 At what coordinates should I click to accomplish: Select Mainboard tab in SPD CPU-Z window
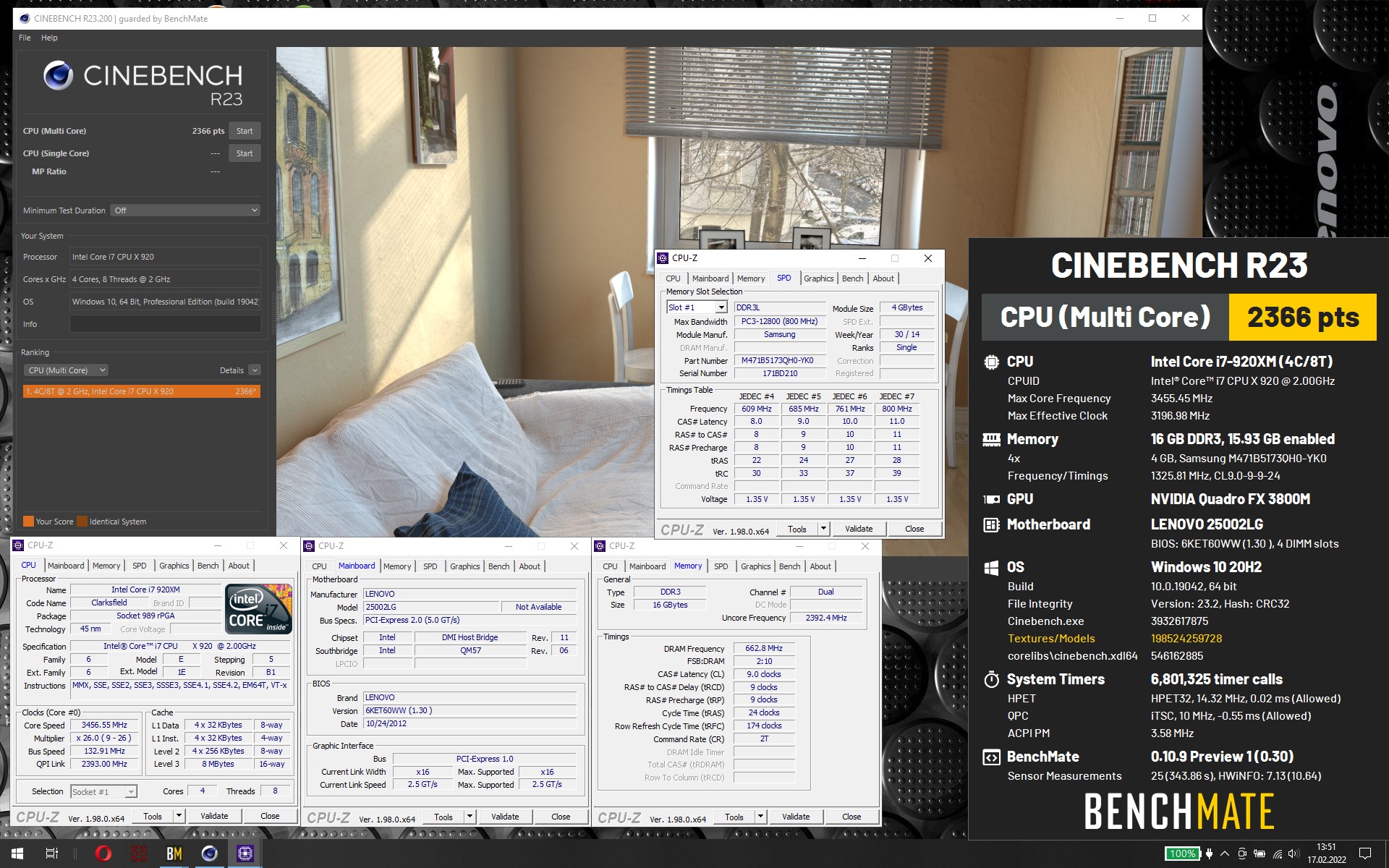point(710,278)
